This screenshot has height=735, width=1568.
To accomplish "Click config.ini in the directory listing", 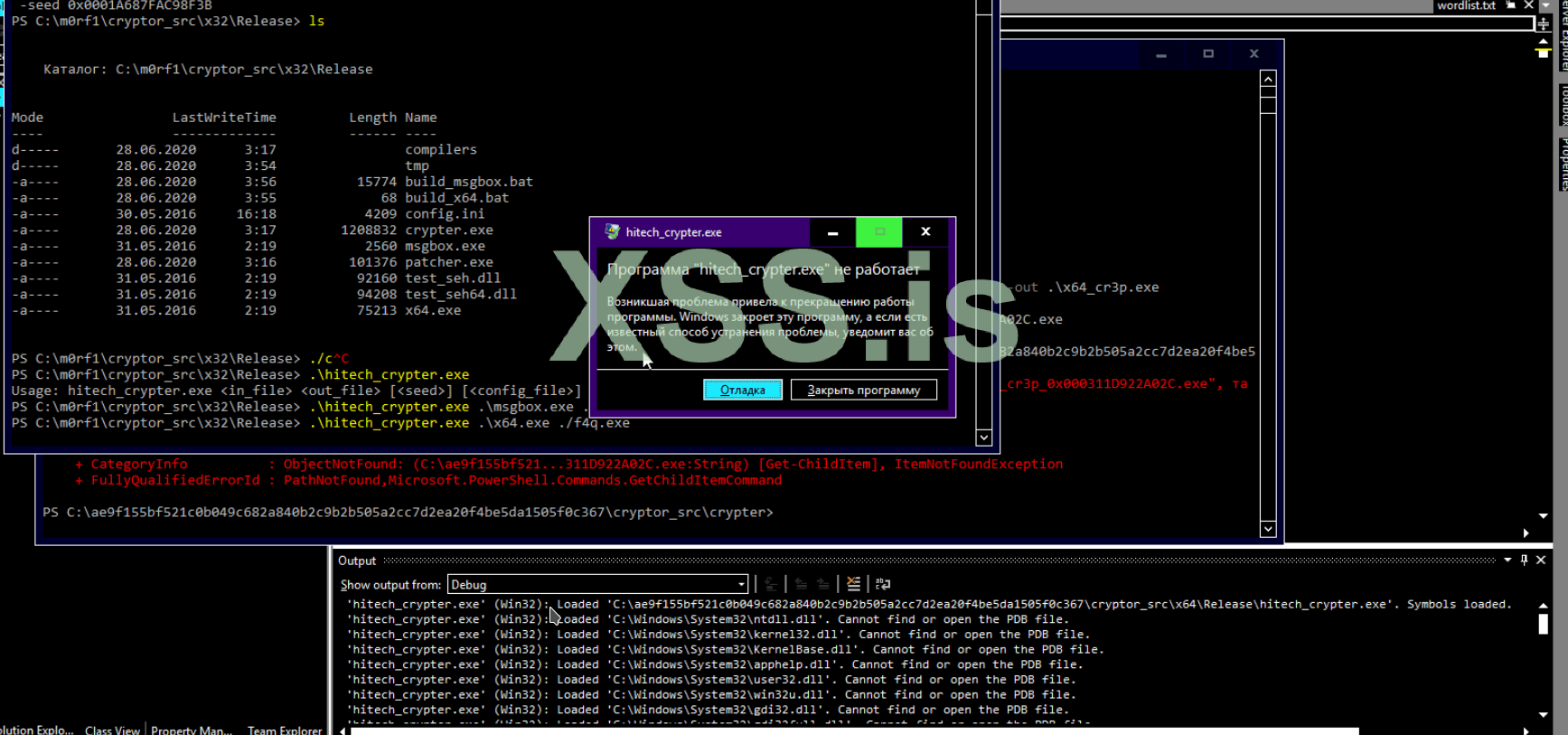I will pos(445,214).
